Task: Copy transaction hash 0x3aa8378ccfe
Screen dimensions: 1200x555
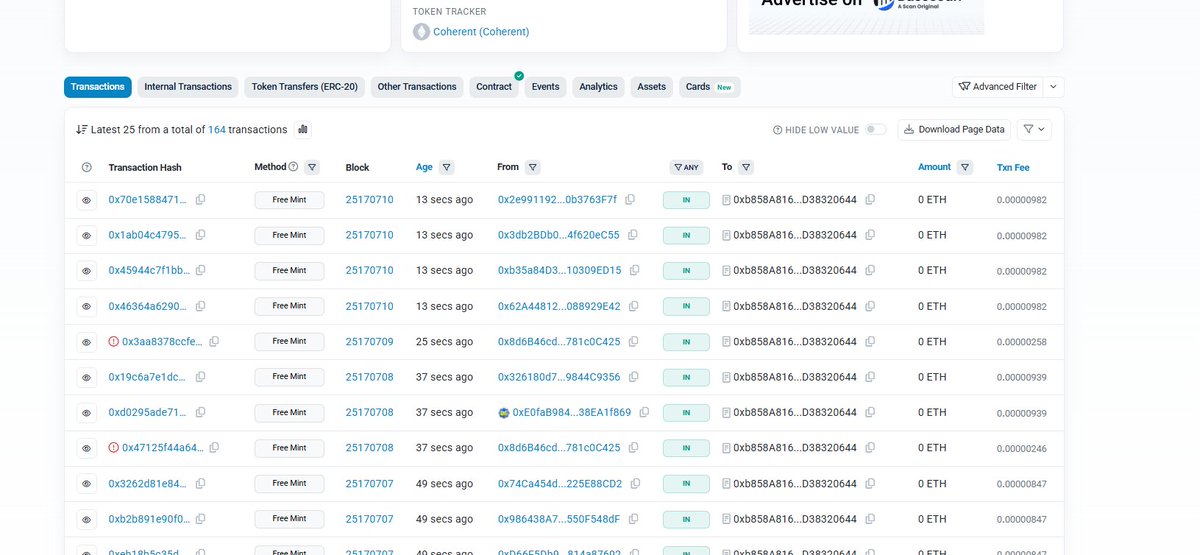Action: [214, 342]
